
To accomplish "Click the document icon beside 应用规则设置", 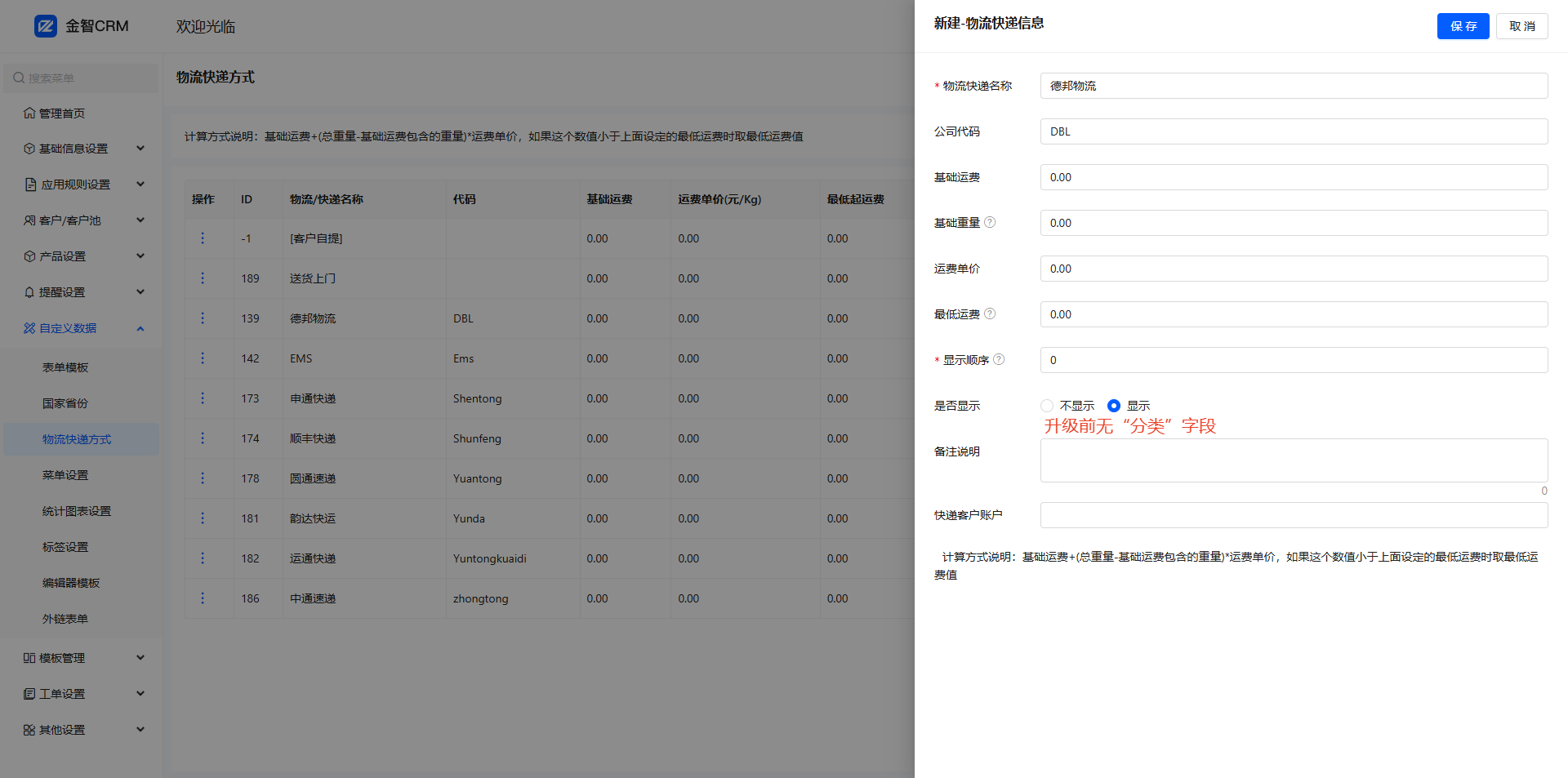I will [x=30, y=184].
